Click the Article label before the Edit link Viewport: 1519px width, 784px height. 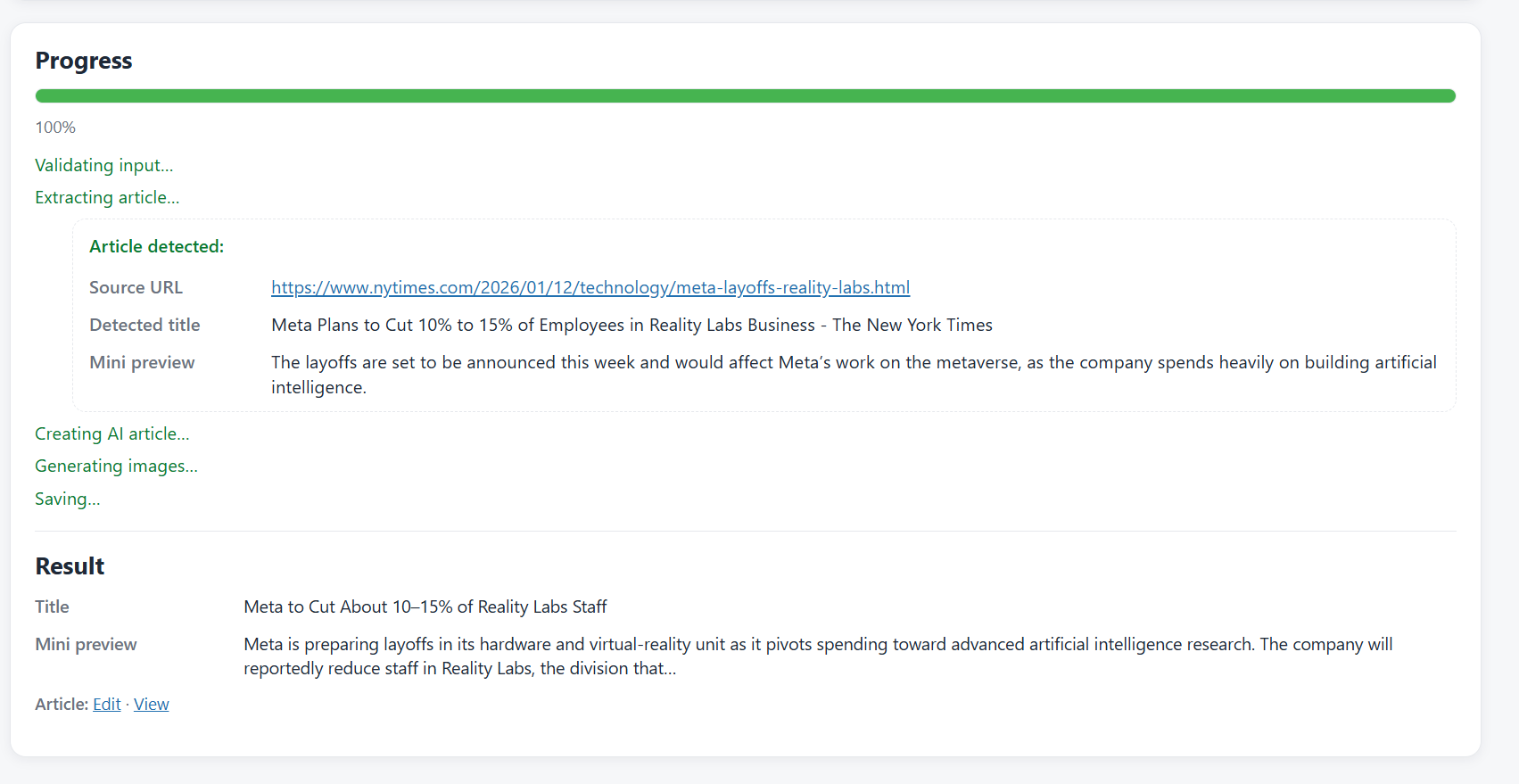tap(57, 704)
